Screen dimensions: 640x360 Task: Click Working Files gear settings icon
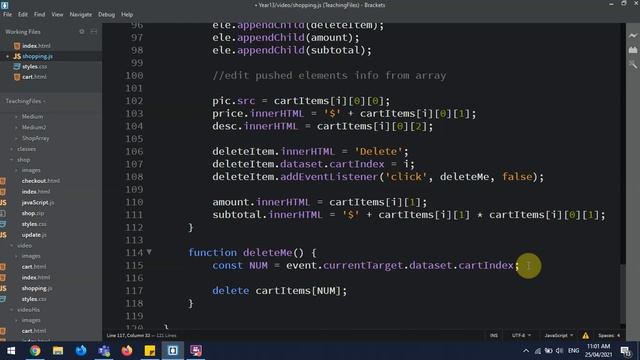tap(82, 31)
